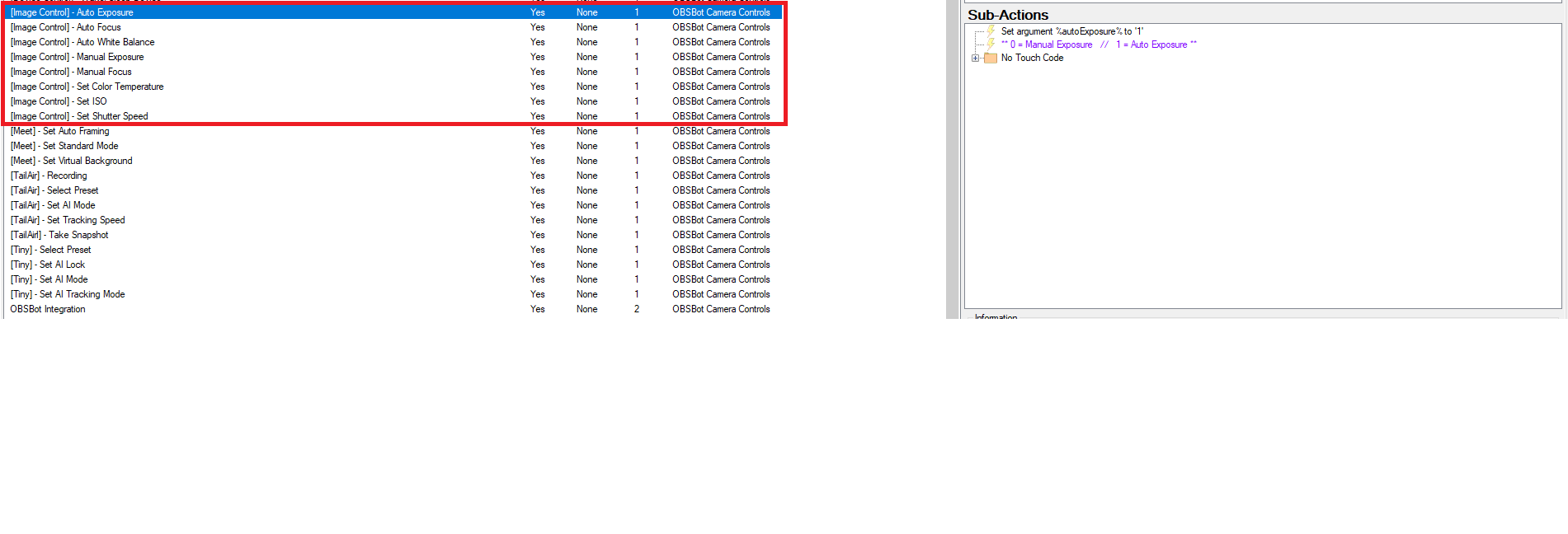Click the No Touch Code folder icon

click(991, 59)
